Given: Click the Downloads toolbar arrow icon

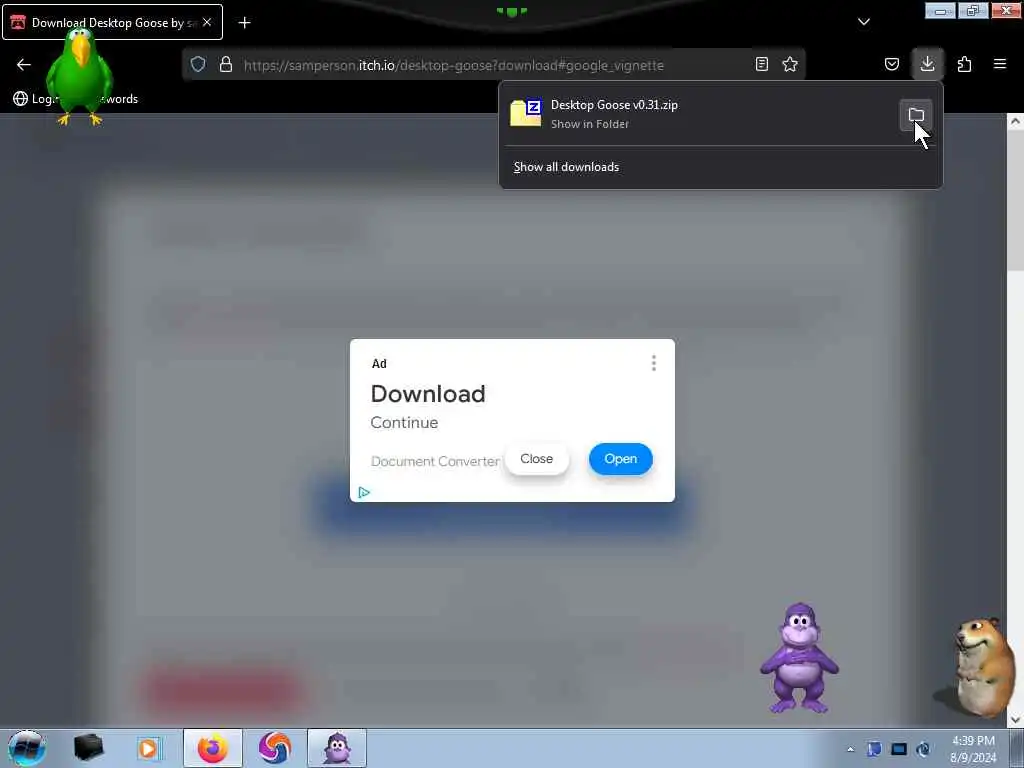Looking at the screenshot, I should 927,64.
